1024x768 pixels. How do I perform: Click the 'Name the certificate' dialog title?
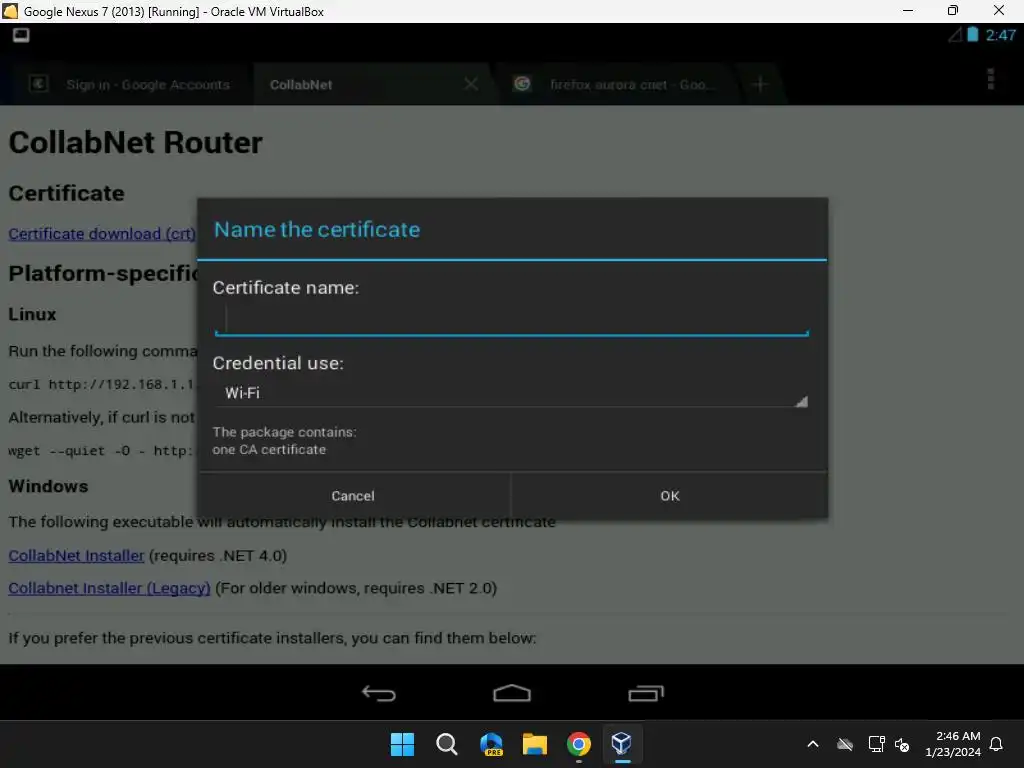click(317, 230)
